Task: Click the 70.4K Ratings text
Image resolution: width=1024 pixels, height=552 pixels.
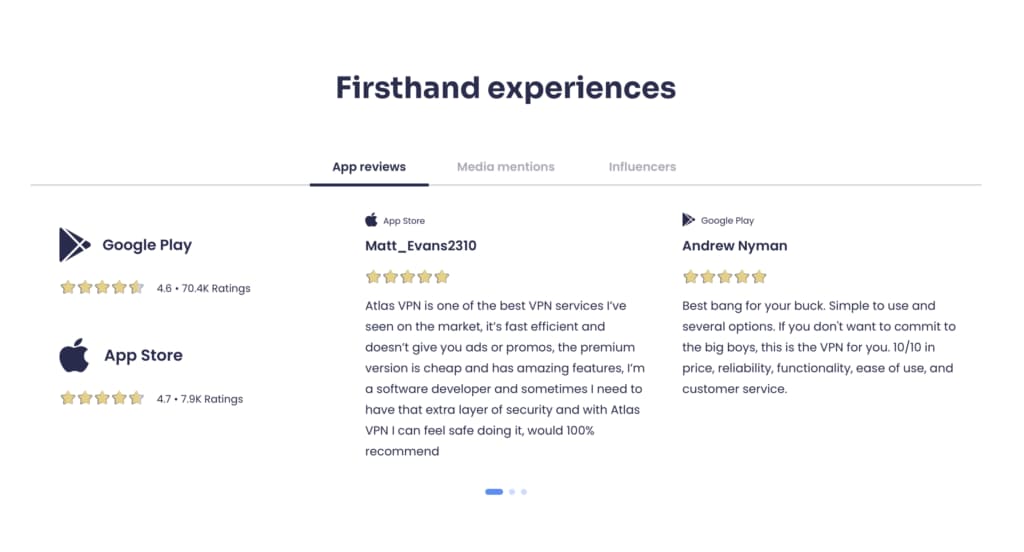Action: (216, 288)
